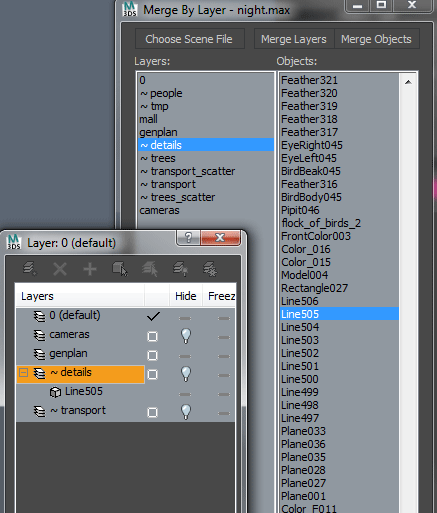Screen dimensions: 437x513
Task: Tick the genplan layer current checkbox
Action: (x=152, y=355)
